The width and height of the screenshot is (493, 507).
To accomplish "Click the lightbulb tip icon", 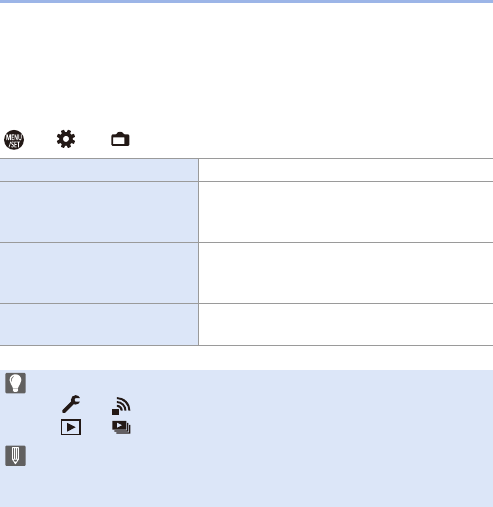I will coord(15,383).
